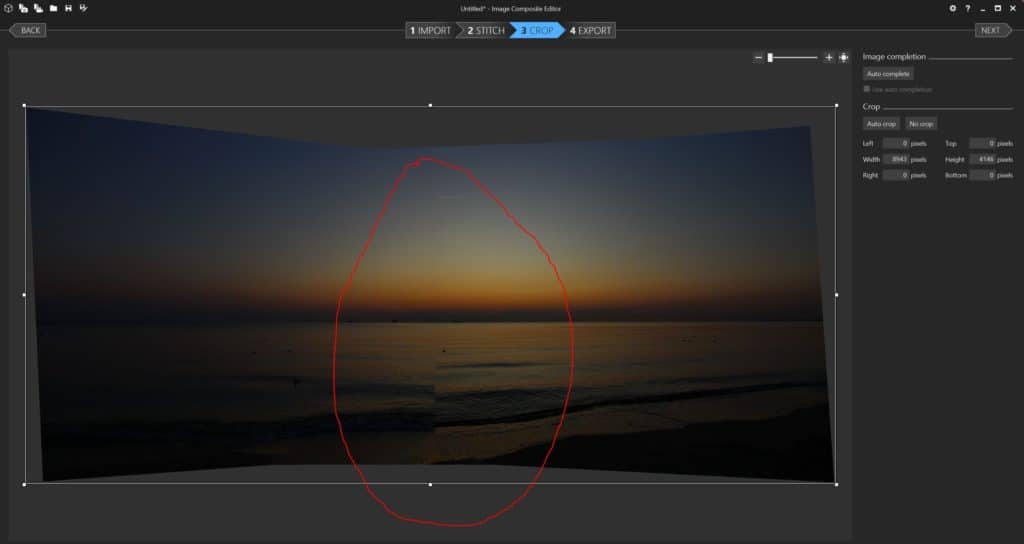
Task: Click the fit-to-window zoom icon
Action: click(x=843, y=58)
